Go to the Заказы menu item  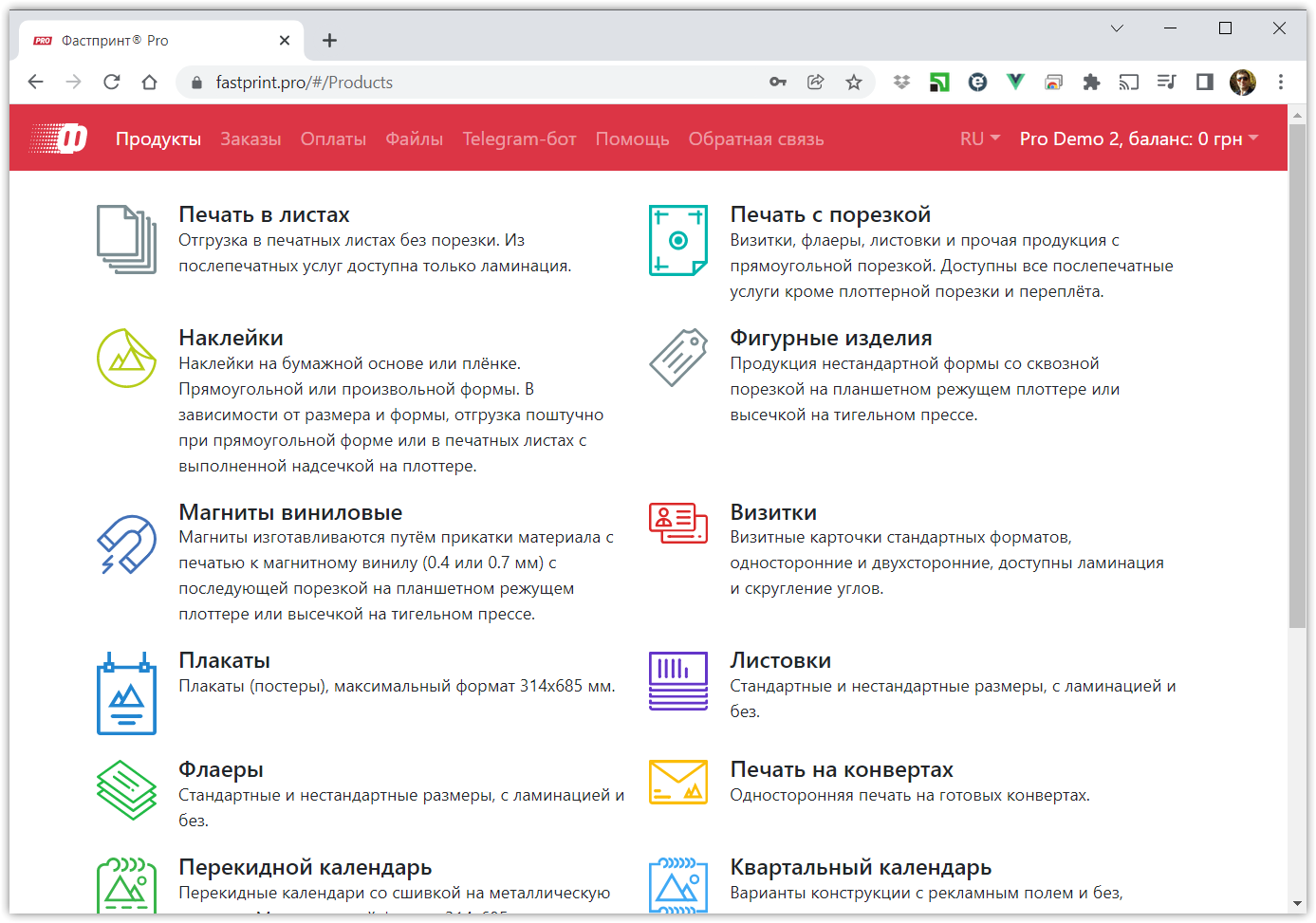[250, 138]
